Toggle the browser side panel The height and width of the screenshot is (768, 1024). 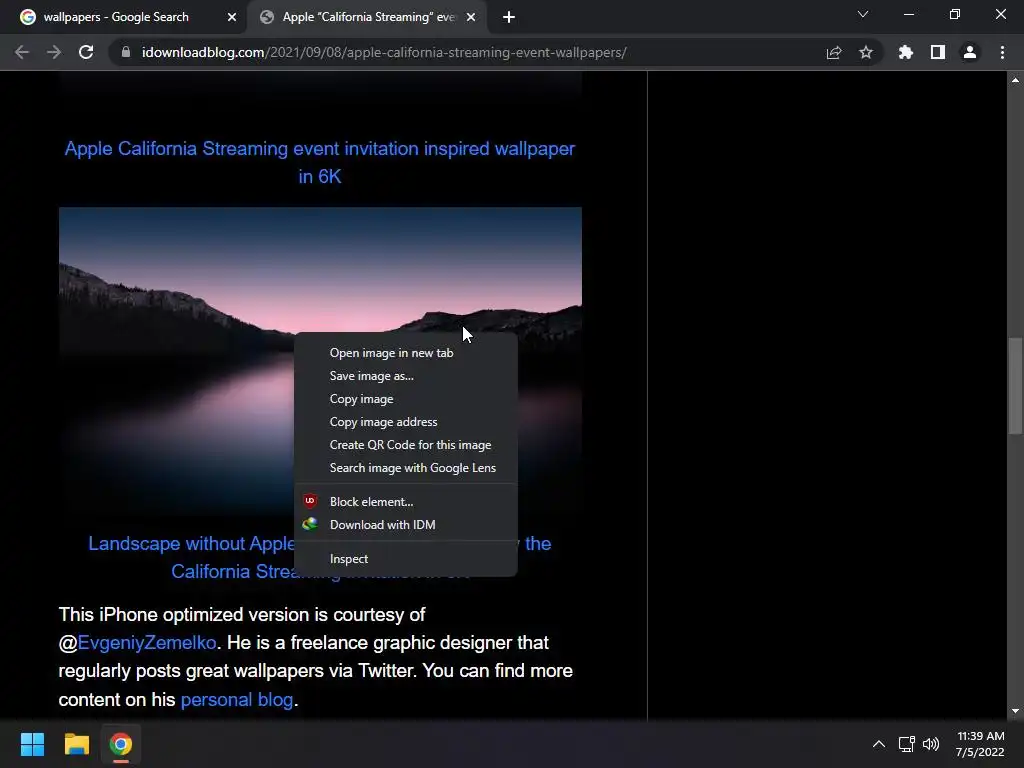pyautogui.click(x=937, y=52)
